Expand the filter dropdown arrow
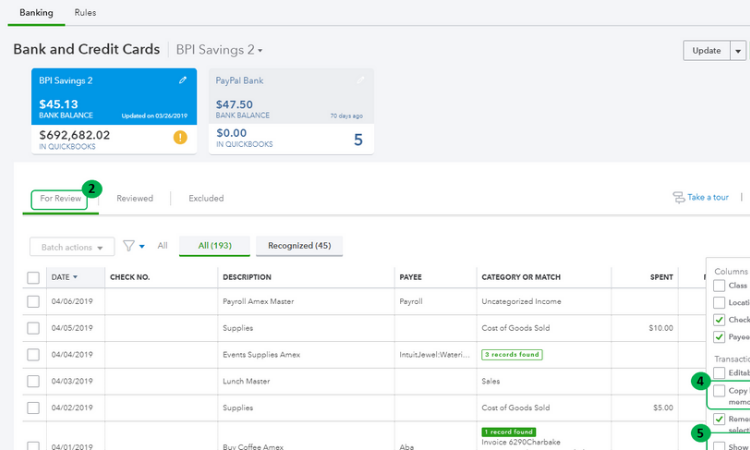The height and width of the screenshot is (450, 750). [x=142, y=247]
